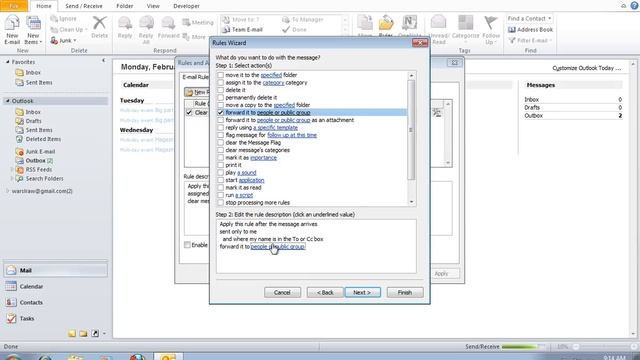The height and width of the screenshot is (360, 640).
Task: Click the Forward ribbon icon
Action: (x=168, y=27)
